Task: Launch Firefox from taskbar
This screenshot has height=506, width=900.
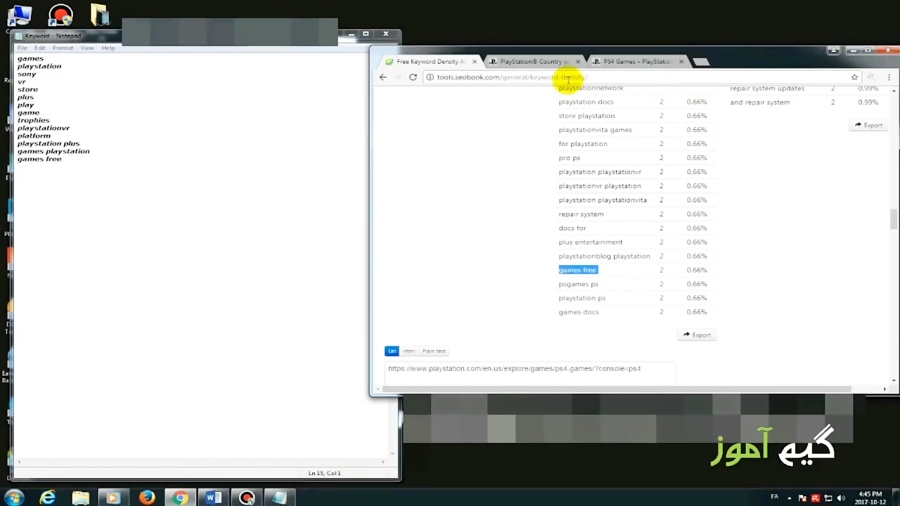Action: (147, 497)
